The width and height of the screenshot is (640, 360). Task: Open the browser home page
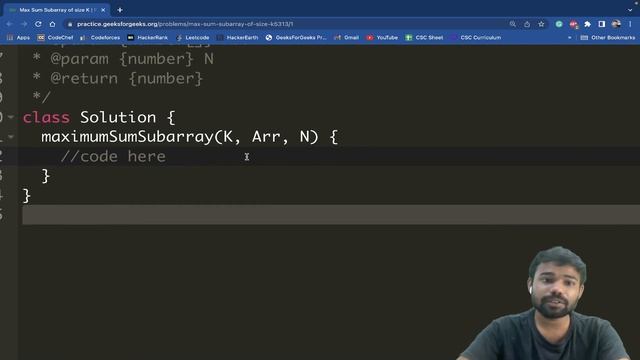tap(52, 24)
